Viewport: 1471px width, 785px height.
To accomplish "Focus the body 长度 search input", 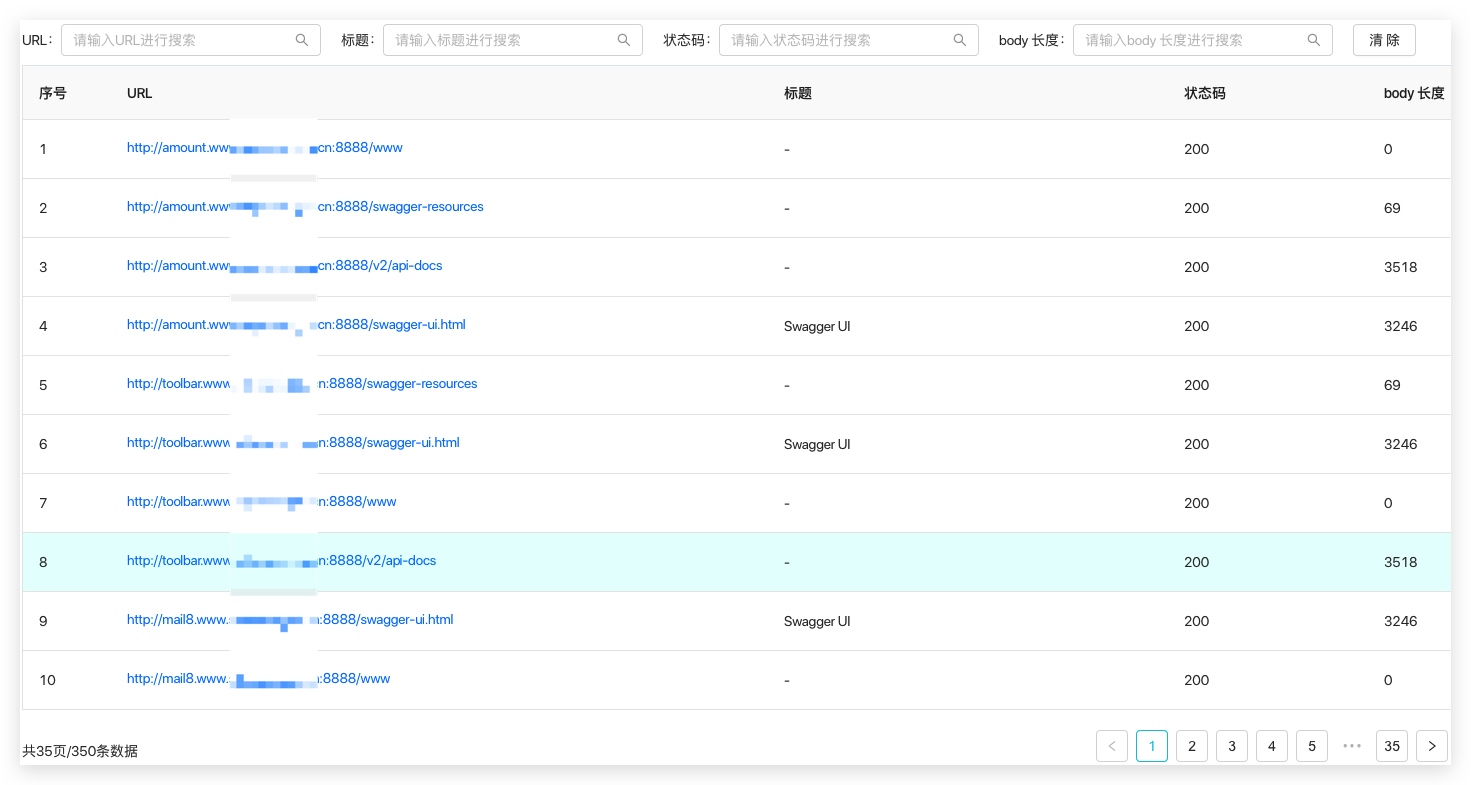I will [1203, 40].
